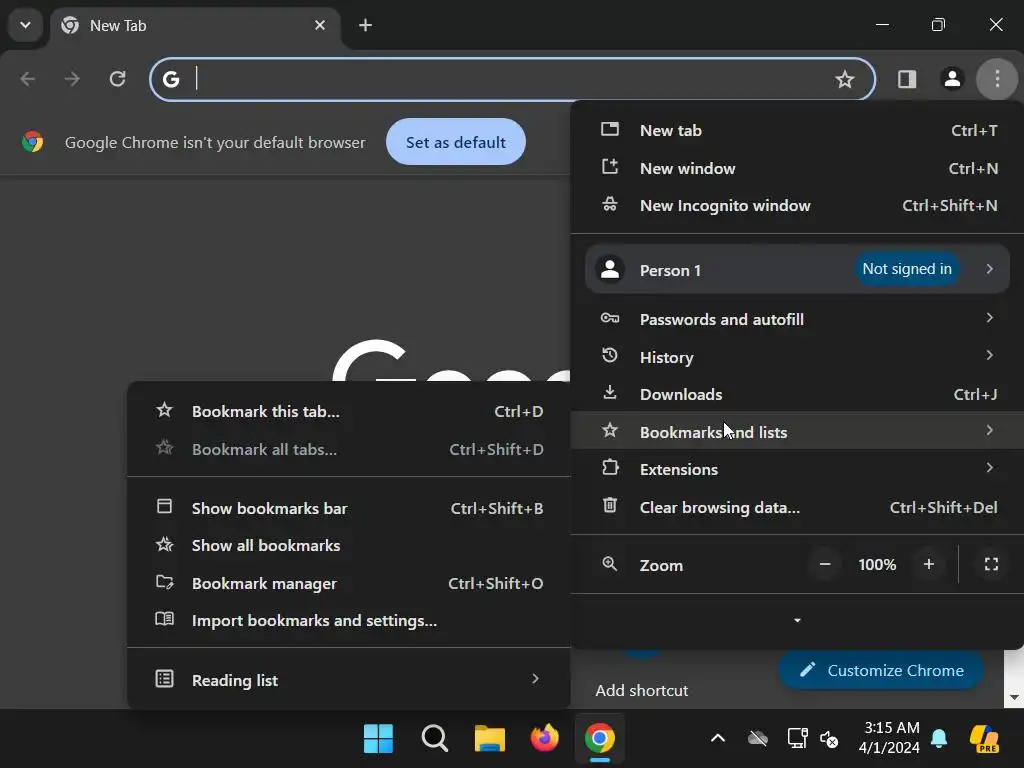Click the forward navigation arrow
The height and width of the screenshot is (768, 1024).
point(72,79)
